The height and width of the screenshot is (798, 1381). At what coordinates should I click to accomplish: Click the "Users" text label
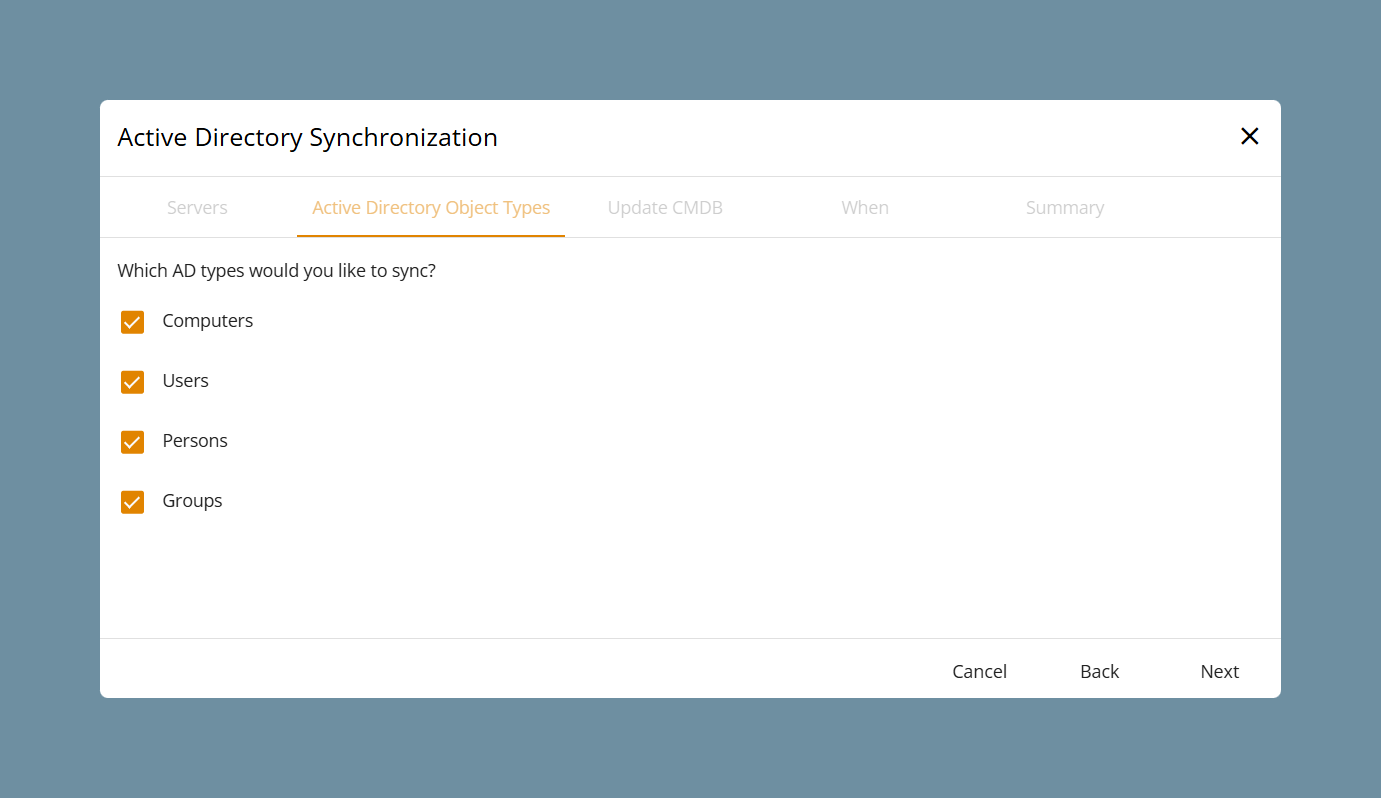[185, 381]
